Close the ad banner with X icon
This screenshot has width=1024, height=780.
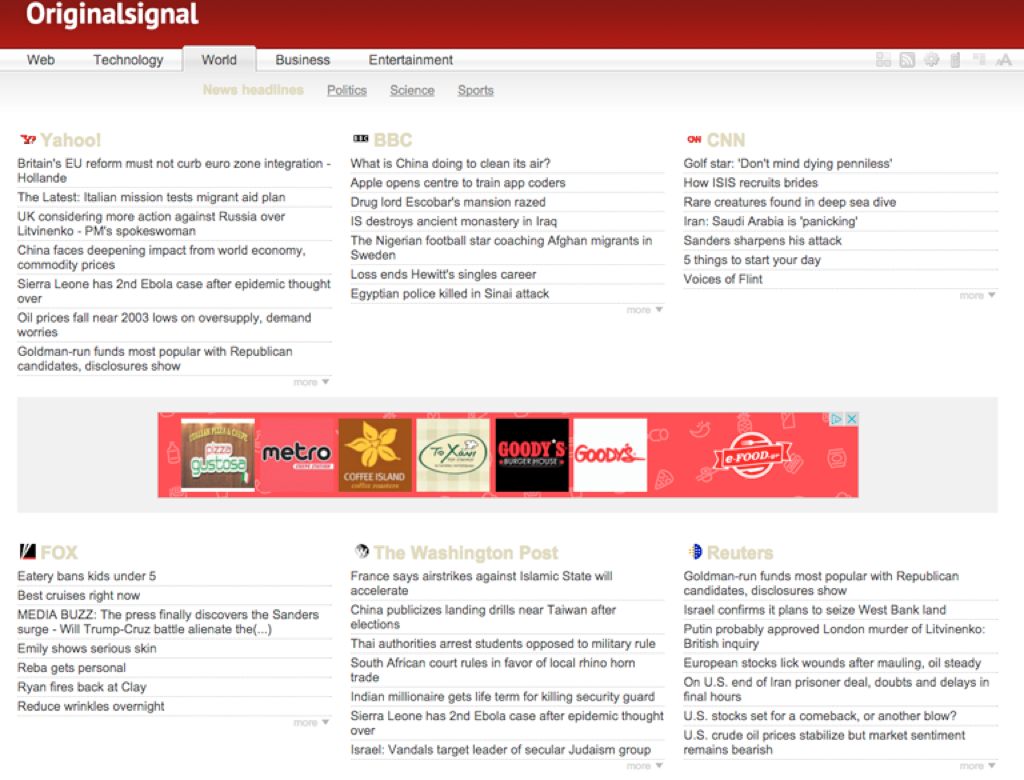(852, 419)
